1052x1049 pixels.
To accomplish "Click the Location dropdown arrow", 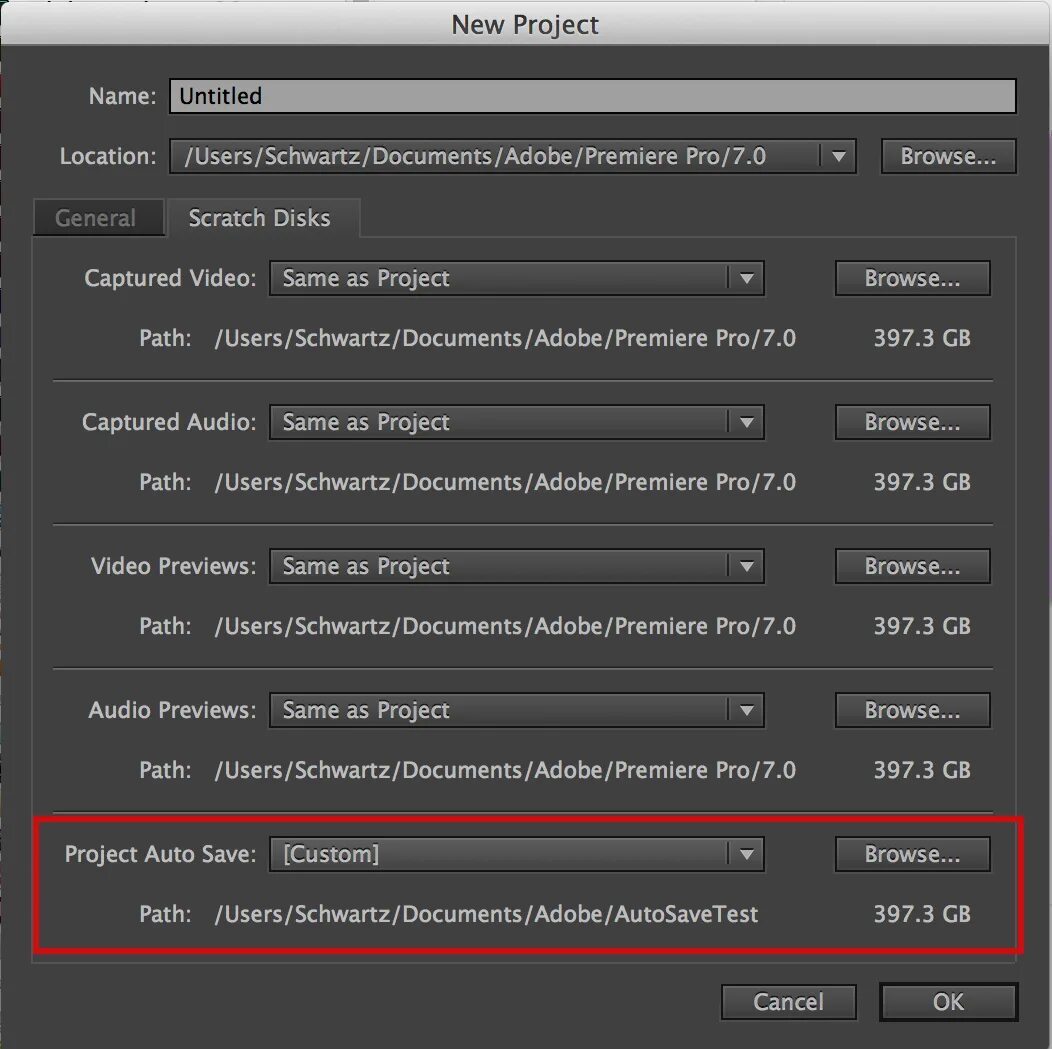I will 838,156.
